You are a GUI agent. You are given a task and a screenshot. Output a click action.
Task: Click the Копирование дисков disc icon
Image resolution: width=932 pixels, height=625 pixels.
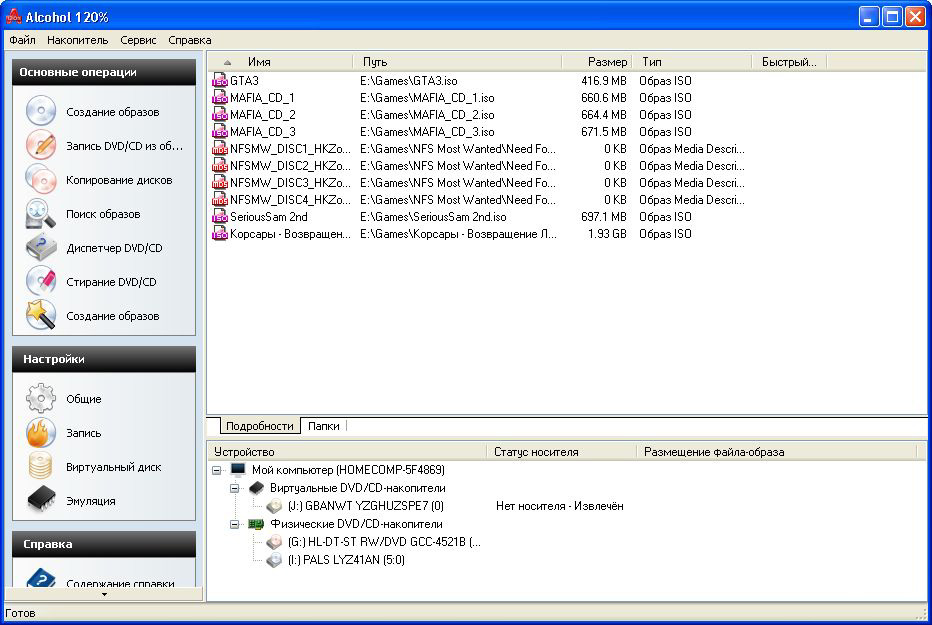[40, 179]
